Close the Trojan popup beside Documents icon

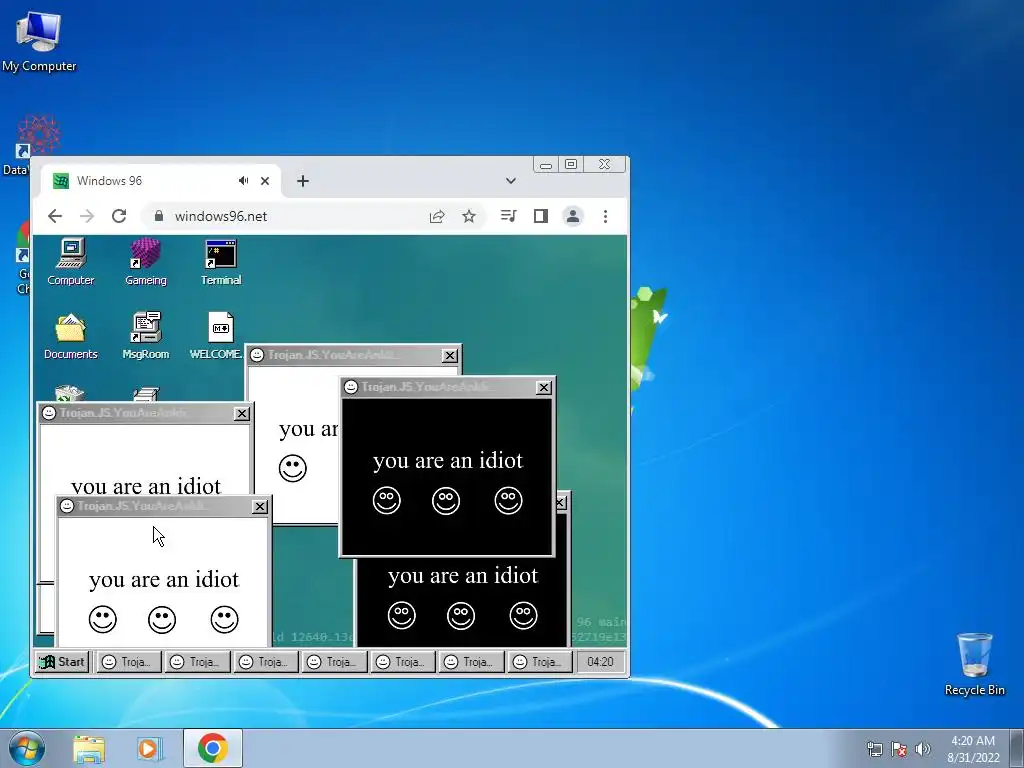242,413
